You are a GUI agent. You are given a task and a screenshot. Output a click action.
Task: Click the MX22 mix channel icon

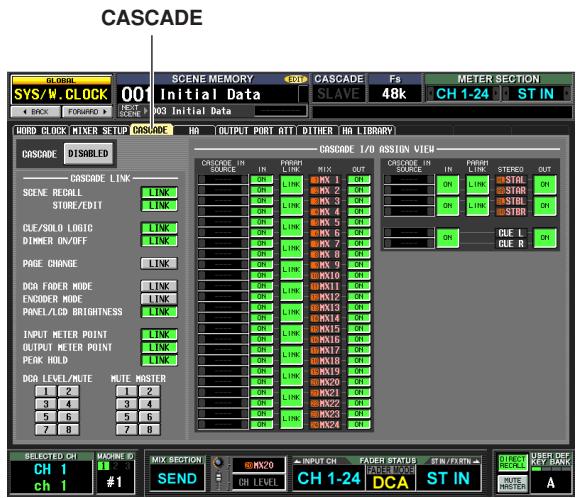315,404
